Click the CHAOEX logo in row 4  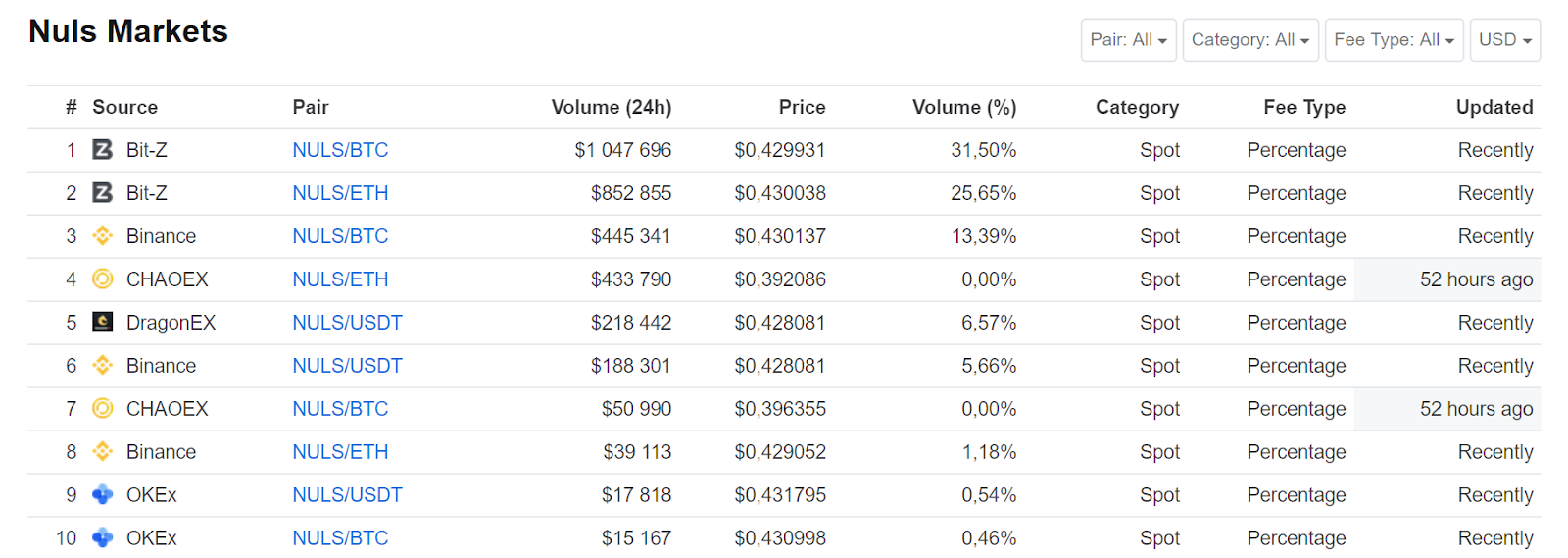(x=102, y=279)
